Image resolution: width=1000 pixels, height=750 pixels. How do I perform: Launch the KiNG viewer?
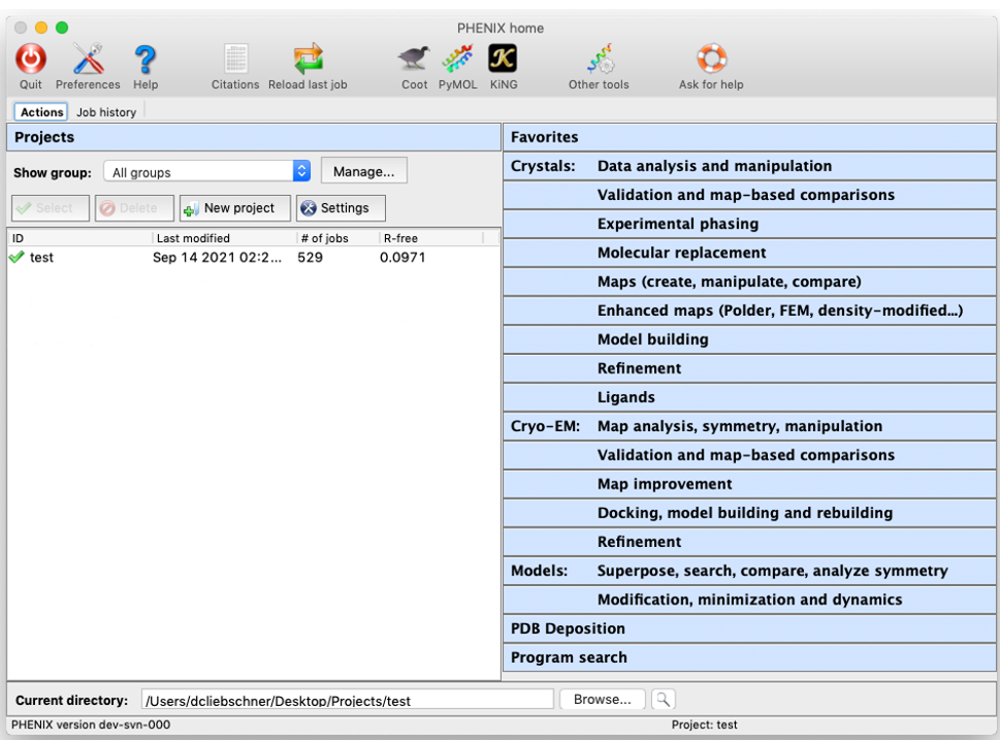click(503, 61)
